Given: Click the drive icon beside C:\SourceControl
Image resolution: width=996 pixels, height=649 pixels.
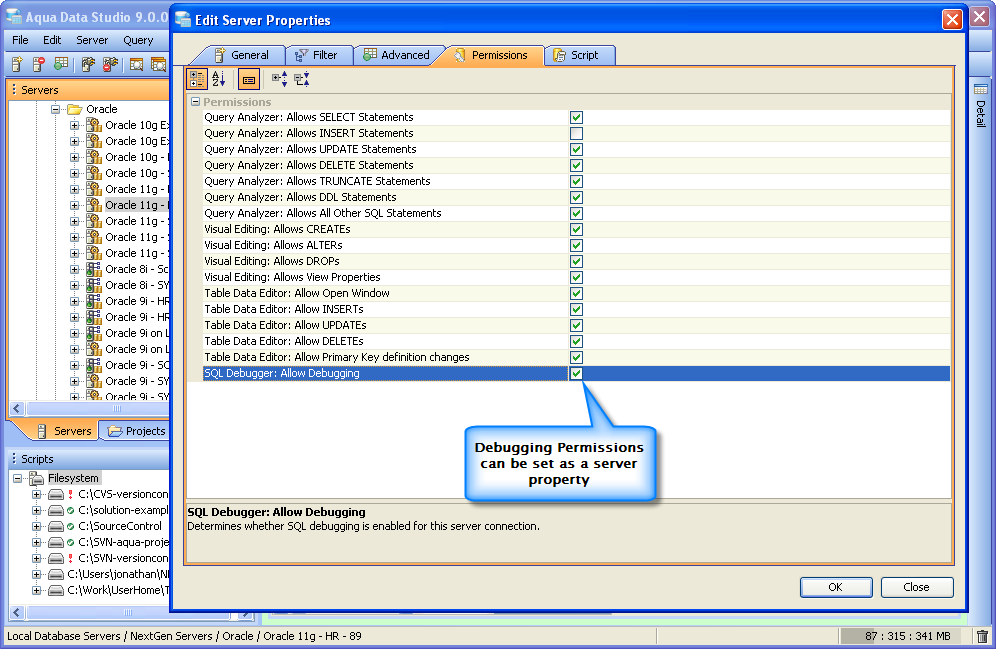Looking at the screenshot, I should [56, 526].
